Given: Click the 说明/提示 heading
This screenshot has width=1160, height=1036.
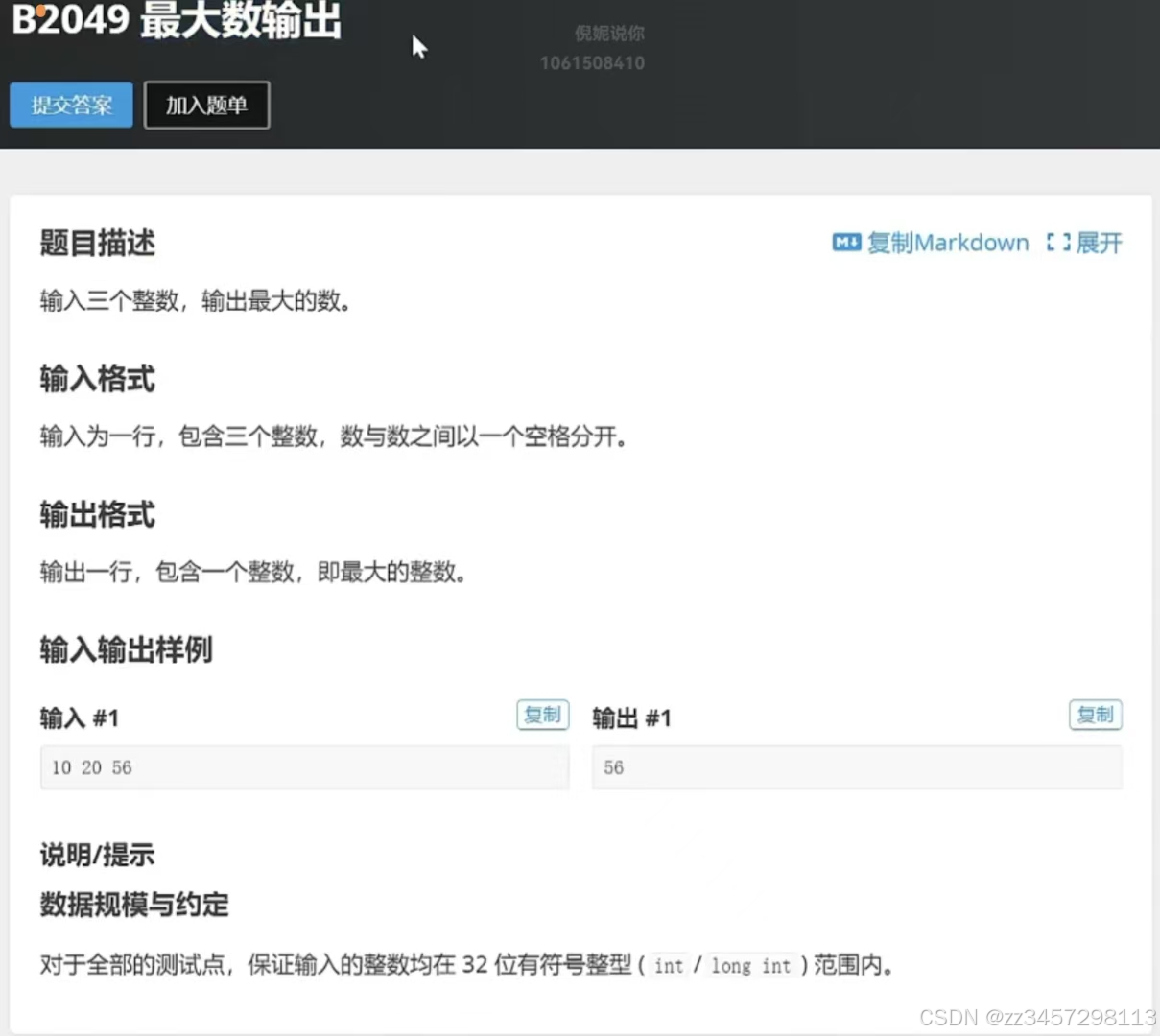Looking at the screenshot, I should [97, 856].
